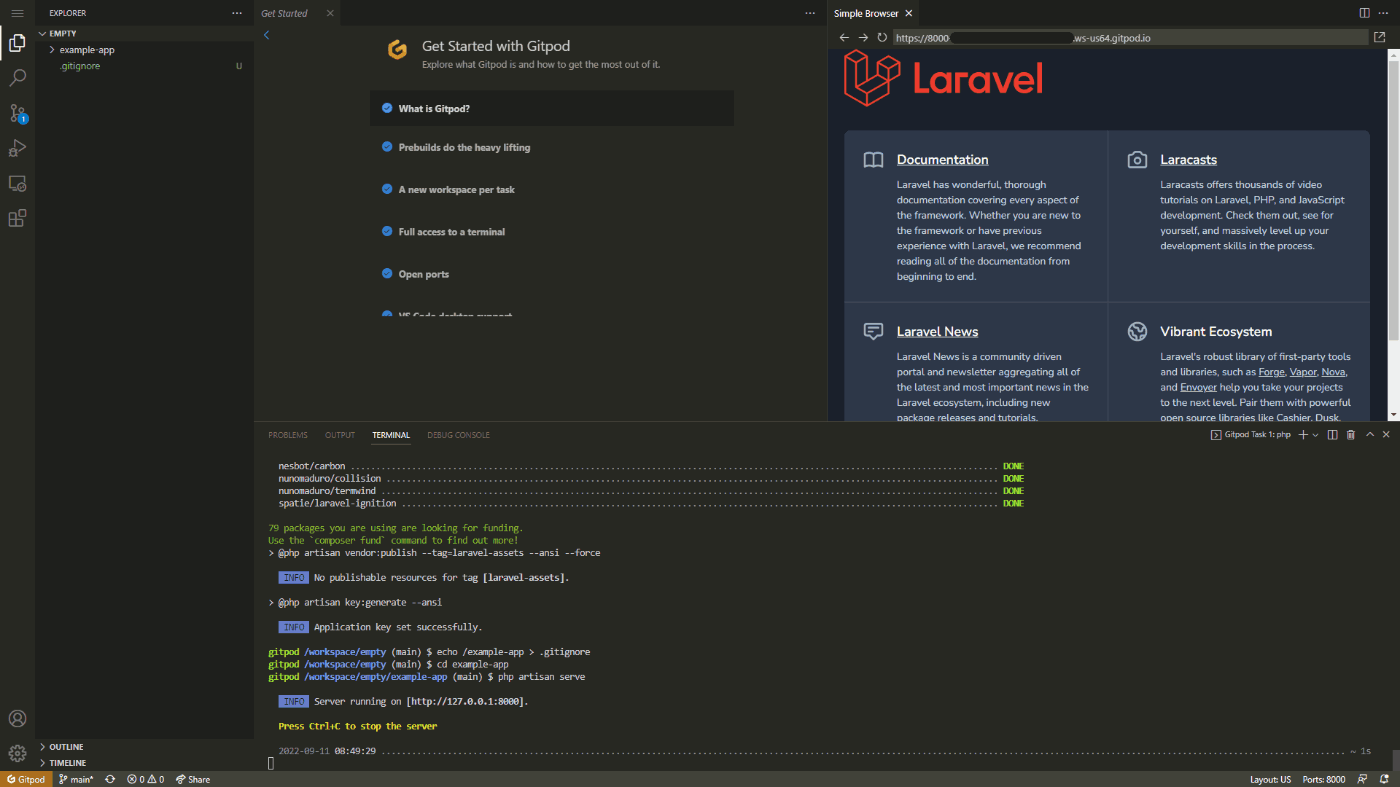Close the terminal panel
This screenshot has height=787, width=1400.
1387,435
